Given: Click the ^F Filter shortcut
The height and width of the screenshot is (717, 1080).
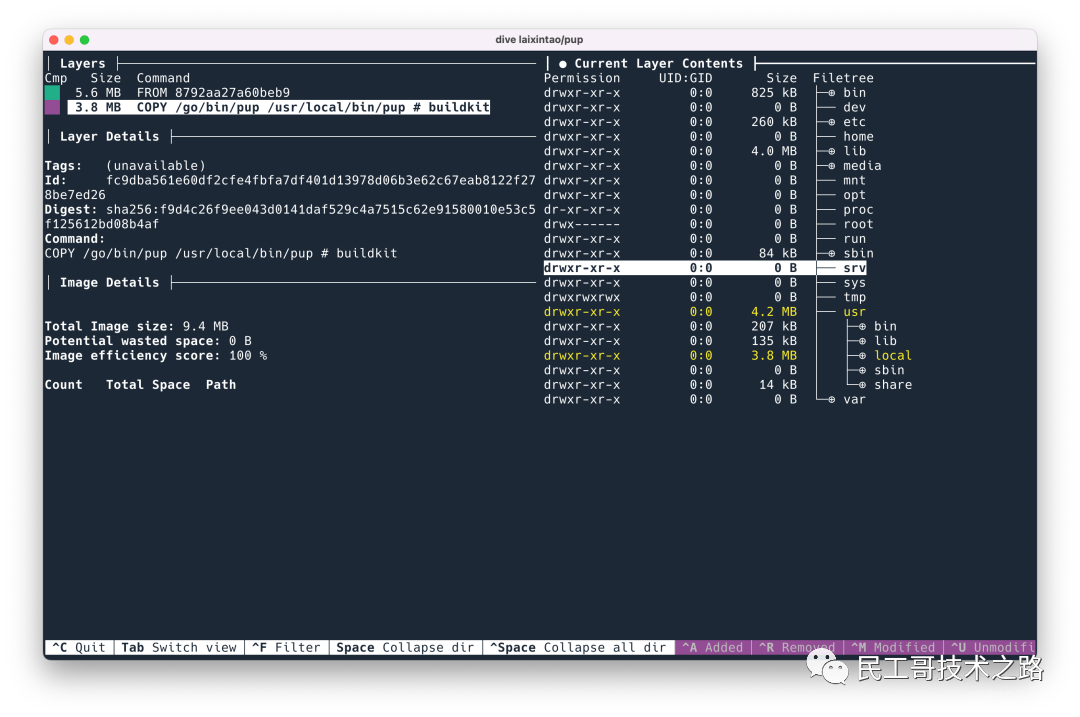Looking at the screenshot, I should coord(285,648).
